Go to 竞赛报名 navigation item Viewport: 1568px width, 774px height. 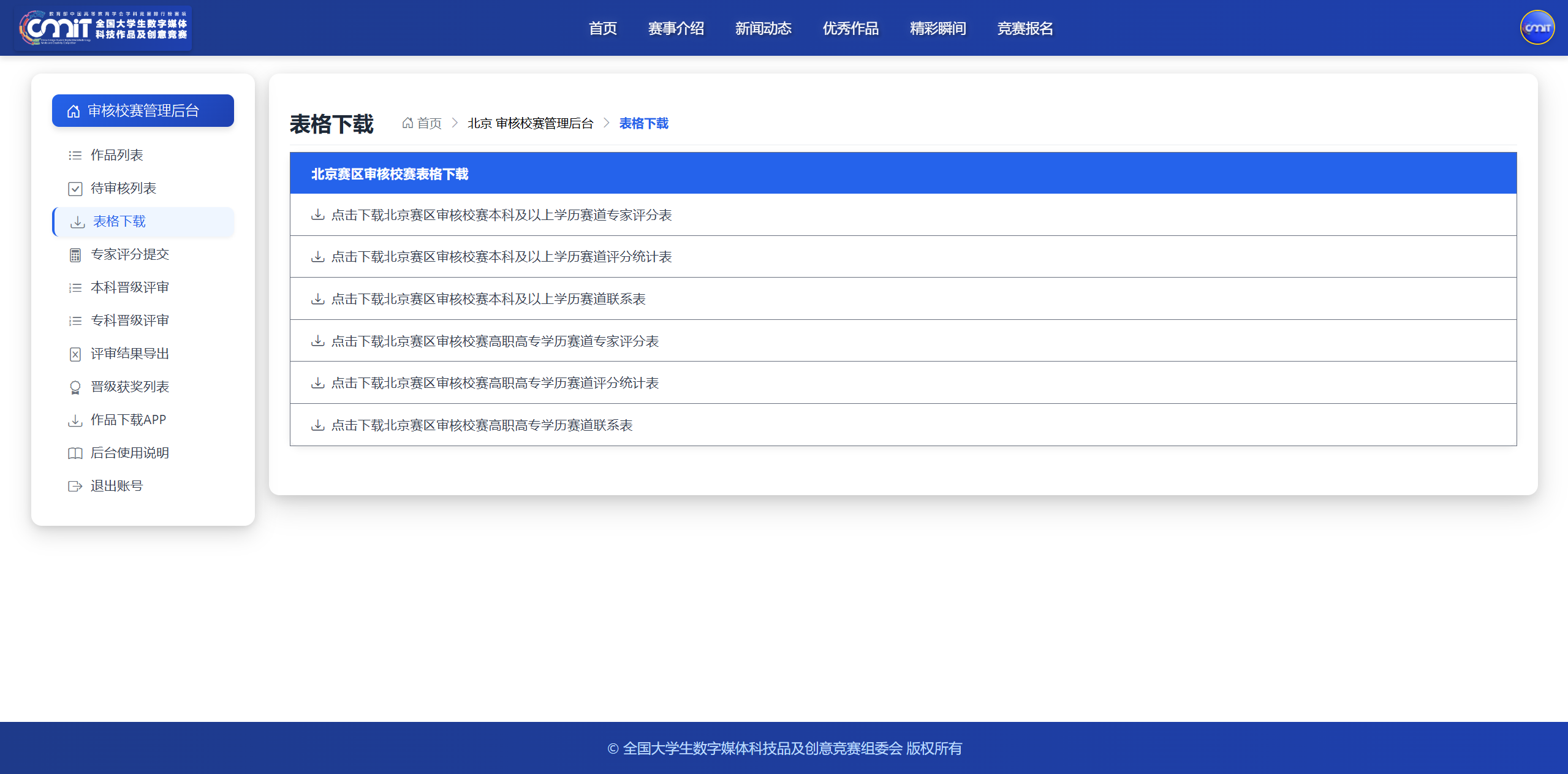point(1025,28)
